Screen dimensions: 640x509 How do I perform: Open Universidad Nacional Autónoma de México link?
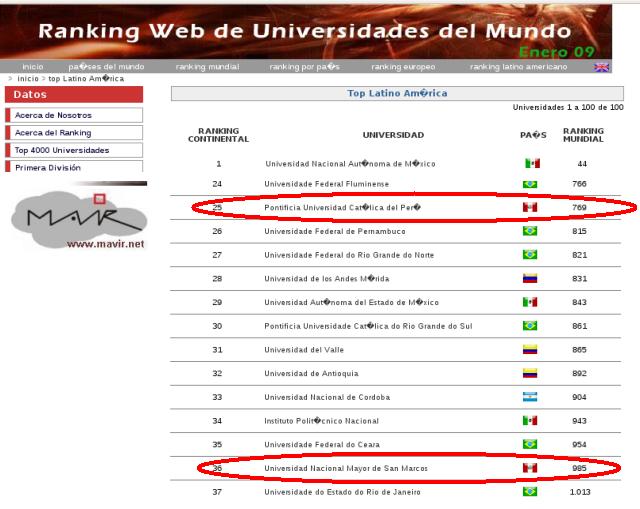coord(350,164)
